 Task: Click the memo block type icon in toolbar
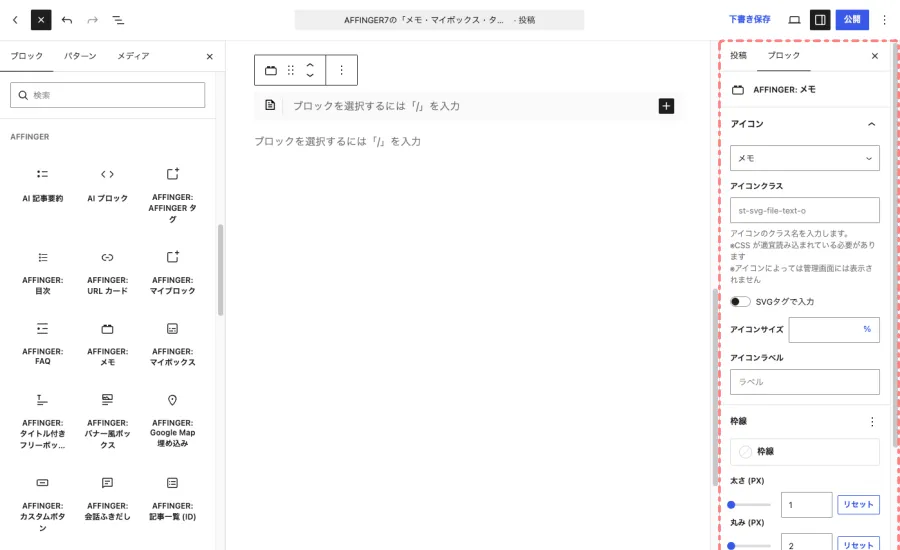click(x=271, y=70)
